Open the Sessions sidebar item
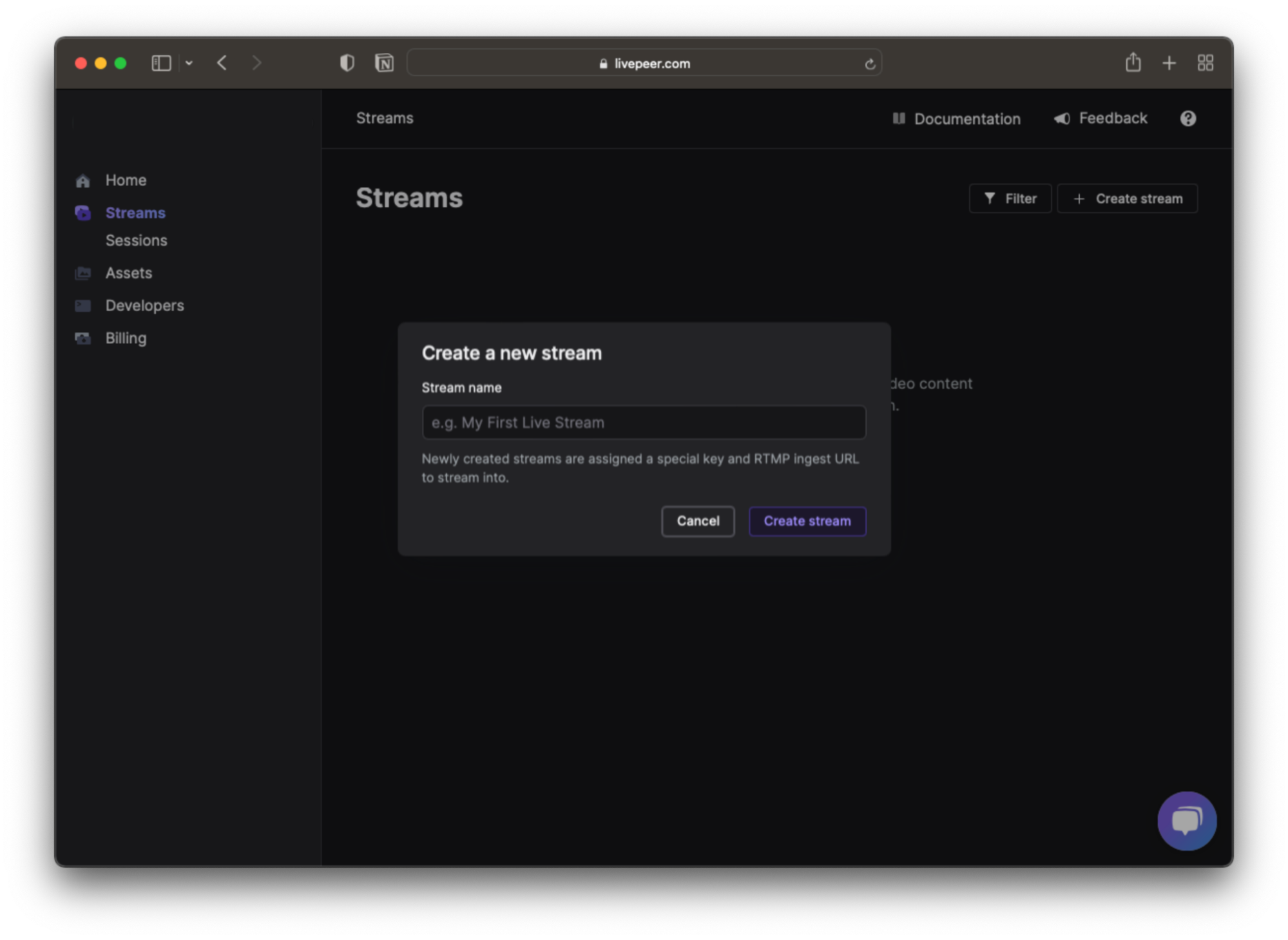Viewport: 1288px width, 940px height. (x=136, y=240)
